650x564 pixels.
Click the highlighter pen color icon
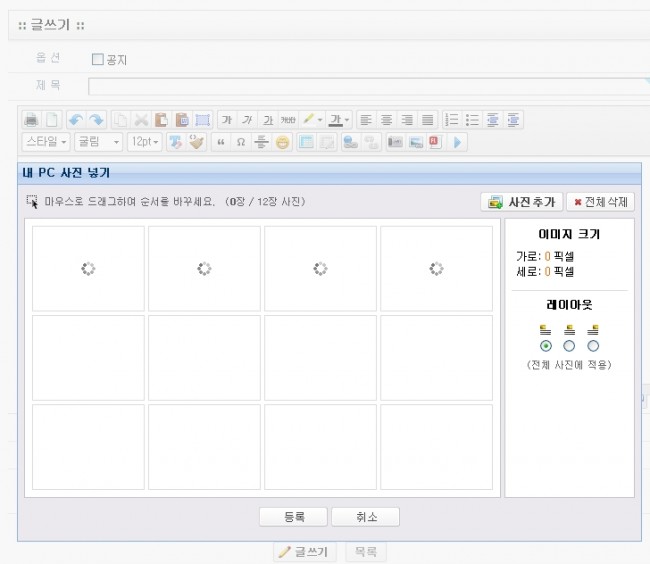[x=308, y=120]
